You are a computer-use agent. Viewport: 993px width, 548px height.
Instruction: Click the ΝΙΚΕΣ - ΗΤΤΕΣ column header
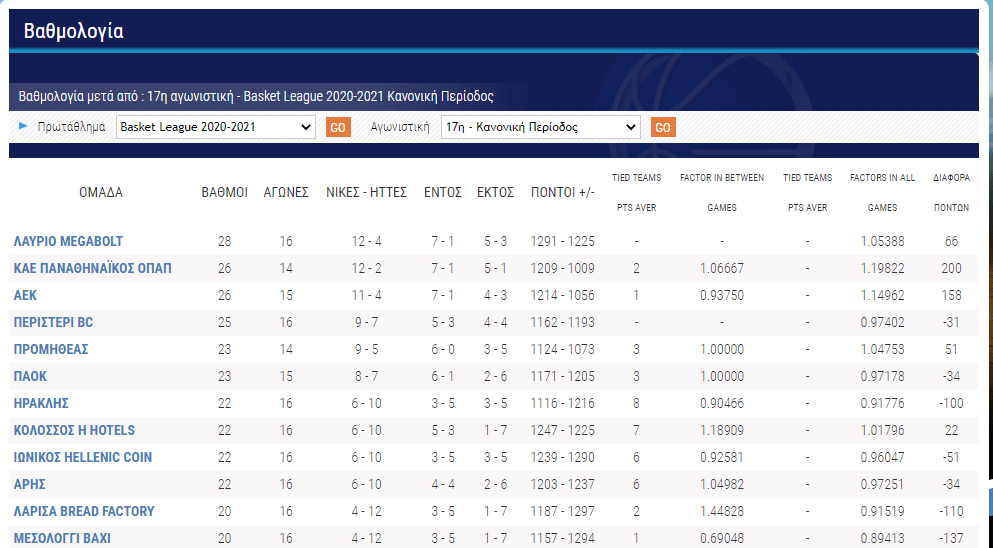pos(366,192)
